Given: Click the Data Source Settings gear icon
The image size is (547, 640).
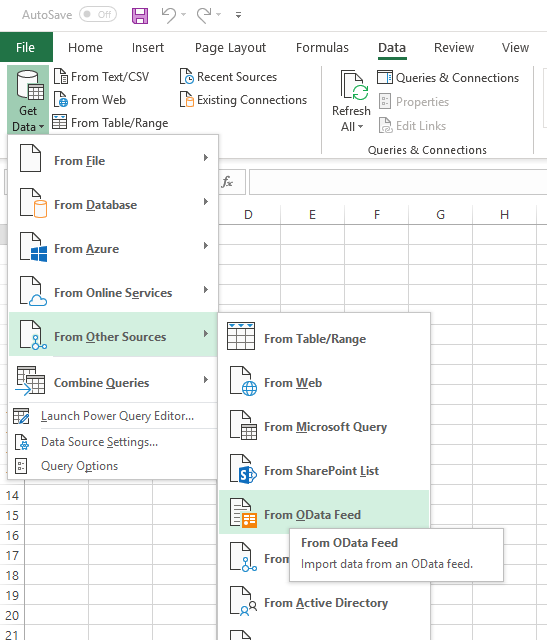Looking at the screenshot, I should pos(22,442).
